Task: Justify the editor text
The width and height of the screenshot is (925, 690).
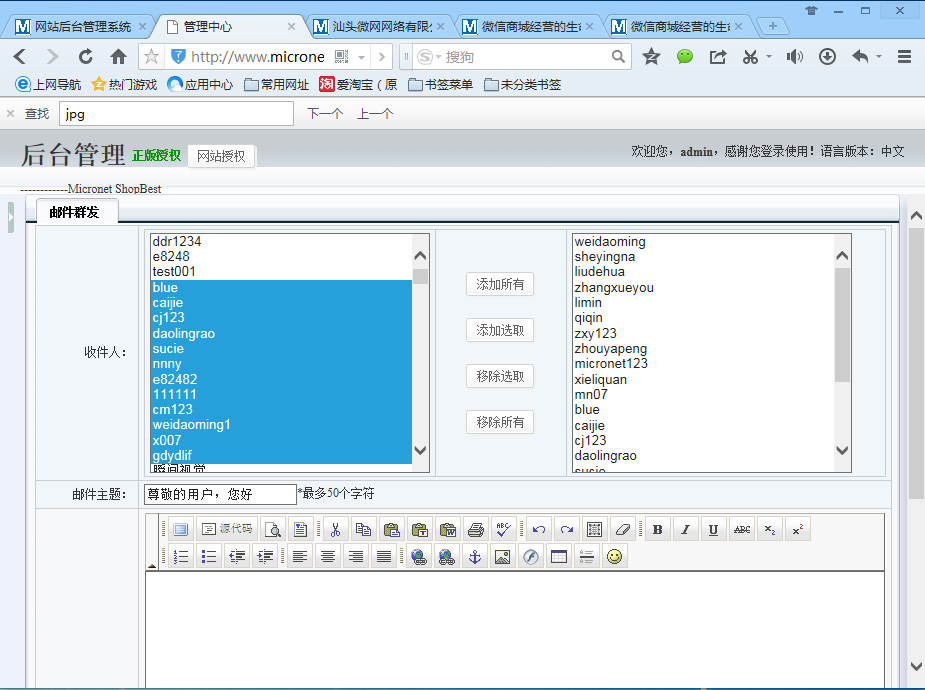Action: point(384,556)
